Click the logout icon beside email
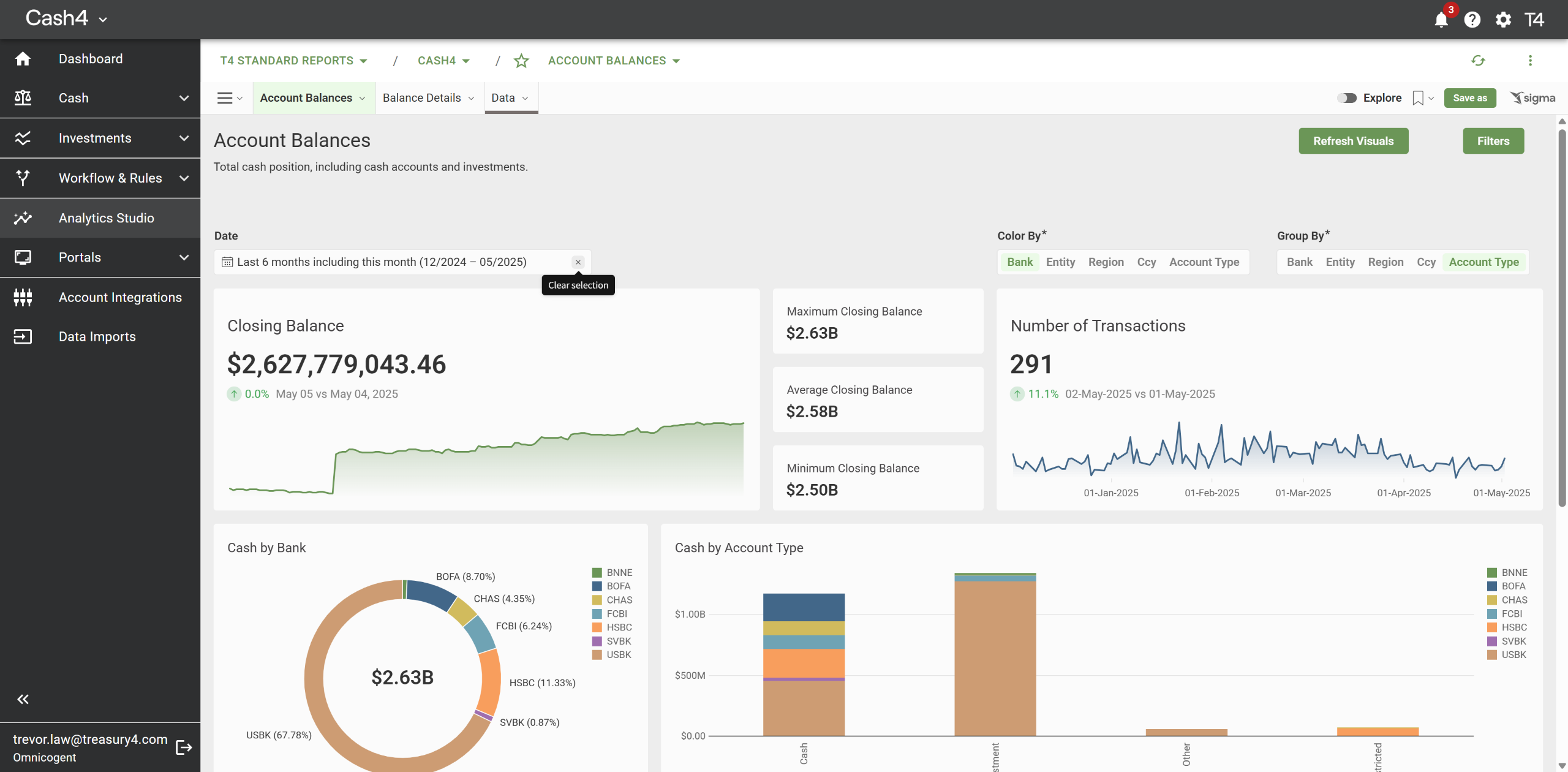The image size is (1568, 772). [x=184, y=747]
